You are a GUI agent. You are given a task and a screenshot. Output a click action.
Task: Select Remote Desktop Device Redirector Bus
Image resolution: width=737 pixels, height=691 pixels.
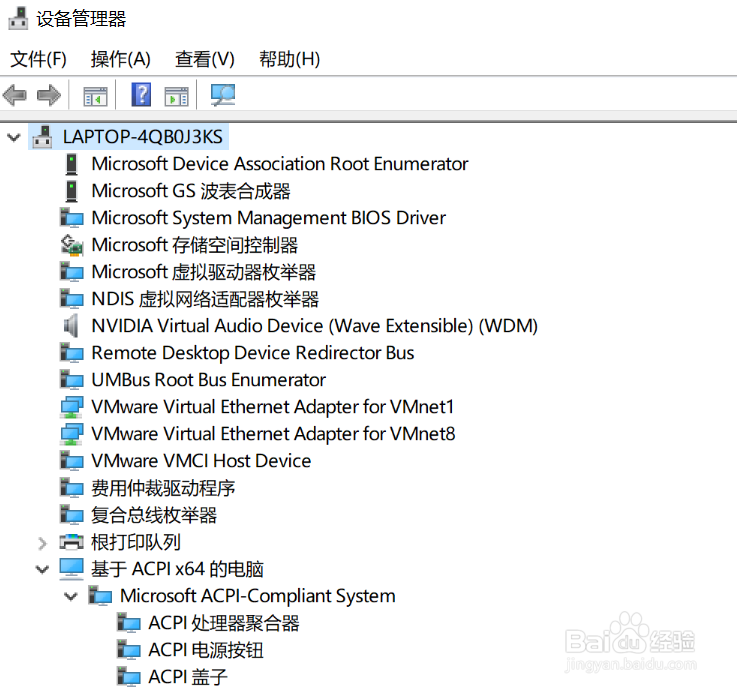coord(253,353)
